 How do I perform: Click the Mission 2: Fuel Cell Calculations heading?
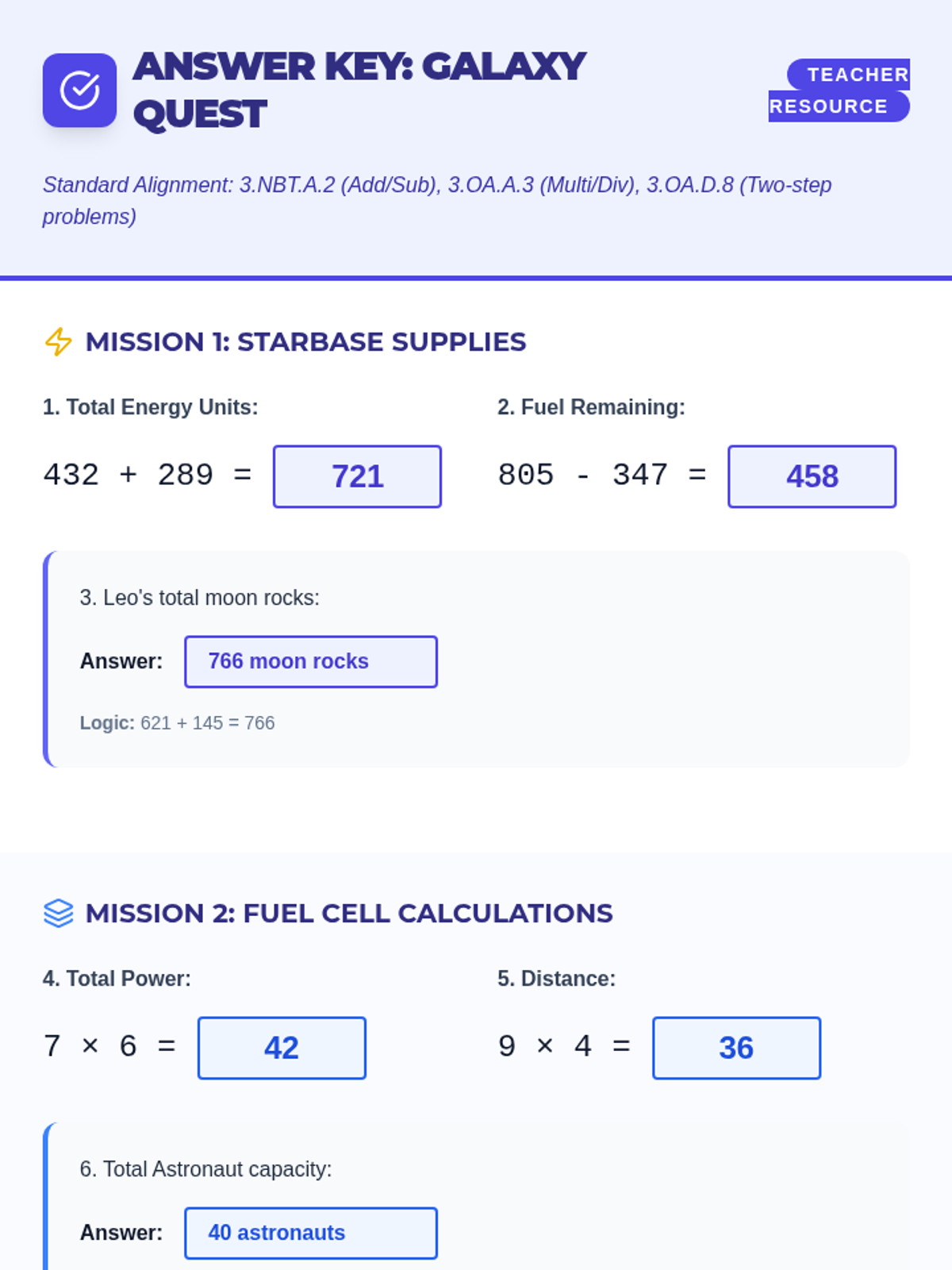[x=349, y=914]
